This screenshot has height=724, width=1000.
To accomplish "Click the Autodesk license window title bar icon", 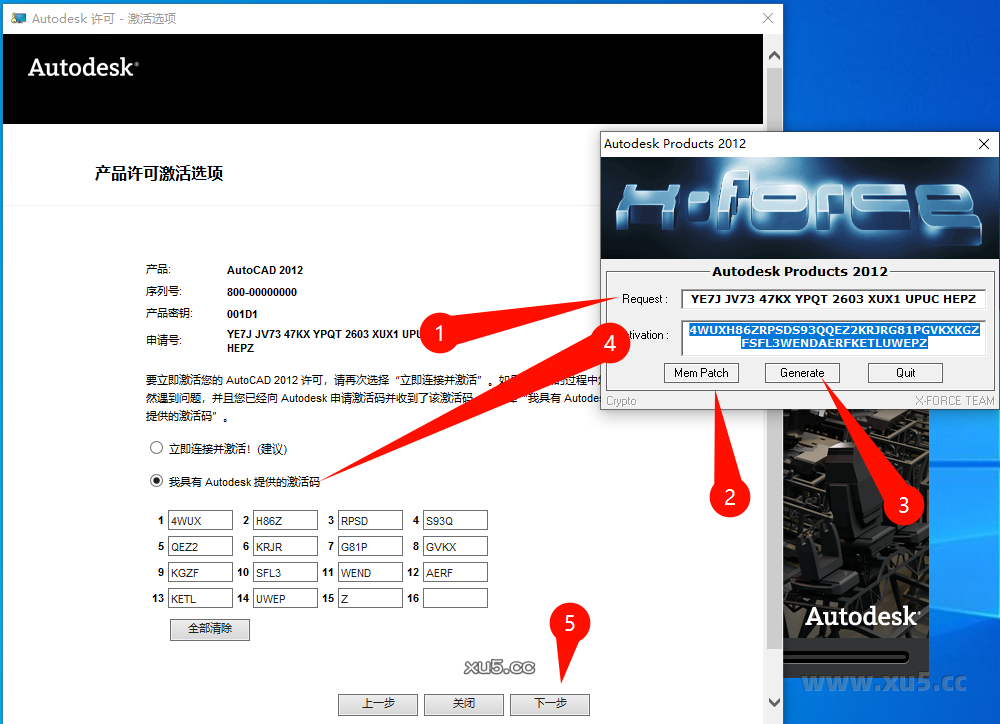I will coord(16,17).
